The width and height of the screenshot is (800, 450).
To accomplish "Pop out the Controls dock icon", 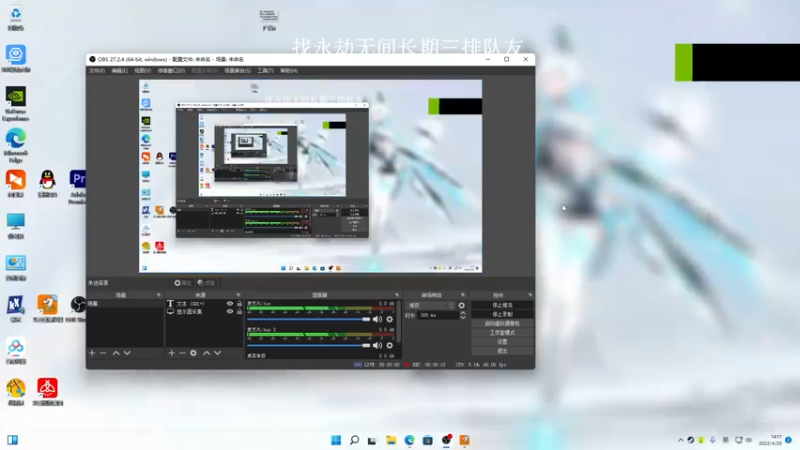I will click(x=530, y=295).
